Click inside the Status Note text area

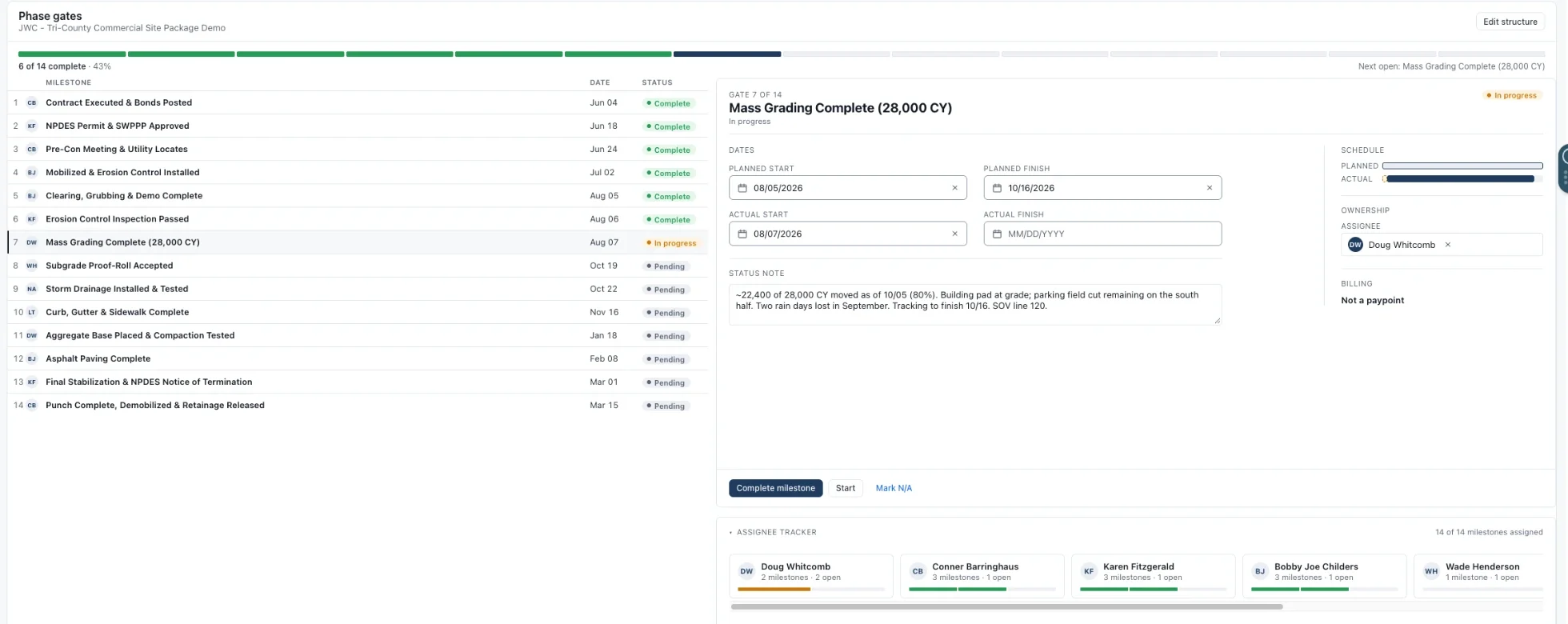[x=975, y=304]
